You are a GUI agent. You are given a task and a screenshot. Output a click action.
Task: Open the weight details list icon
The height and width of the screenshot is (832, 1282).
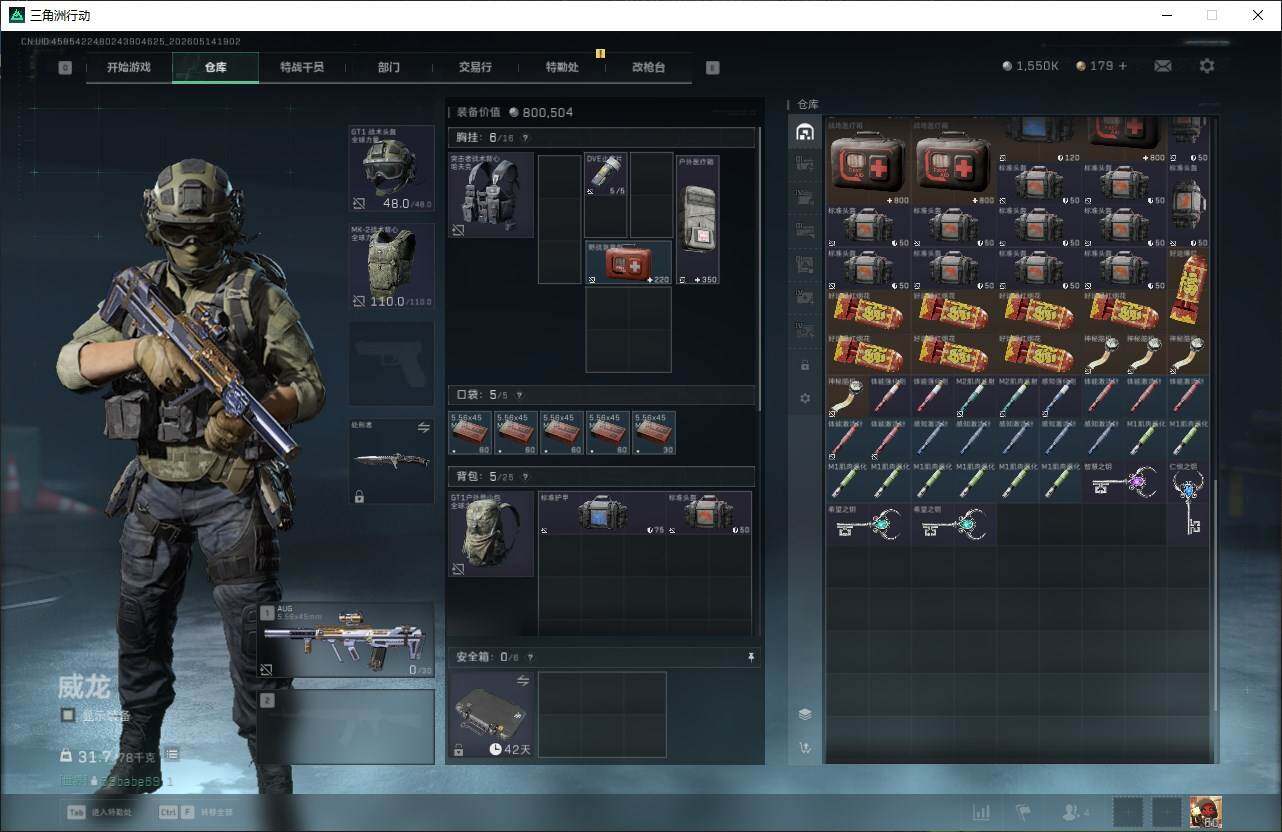172,755
